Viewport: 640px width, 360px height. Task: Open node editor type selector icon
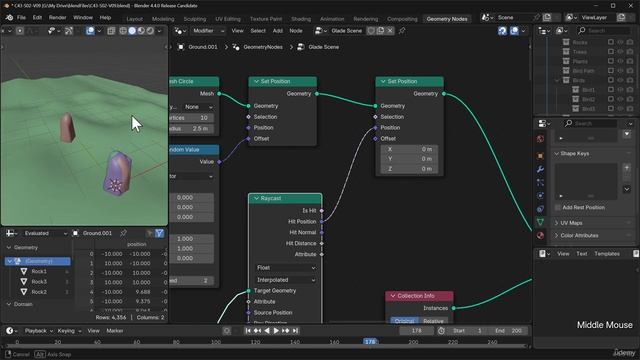pyautogui.click(x=179, y=31)
